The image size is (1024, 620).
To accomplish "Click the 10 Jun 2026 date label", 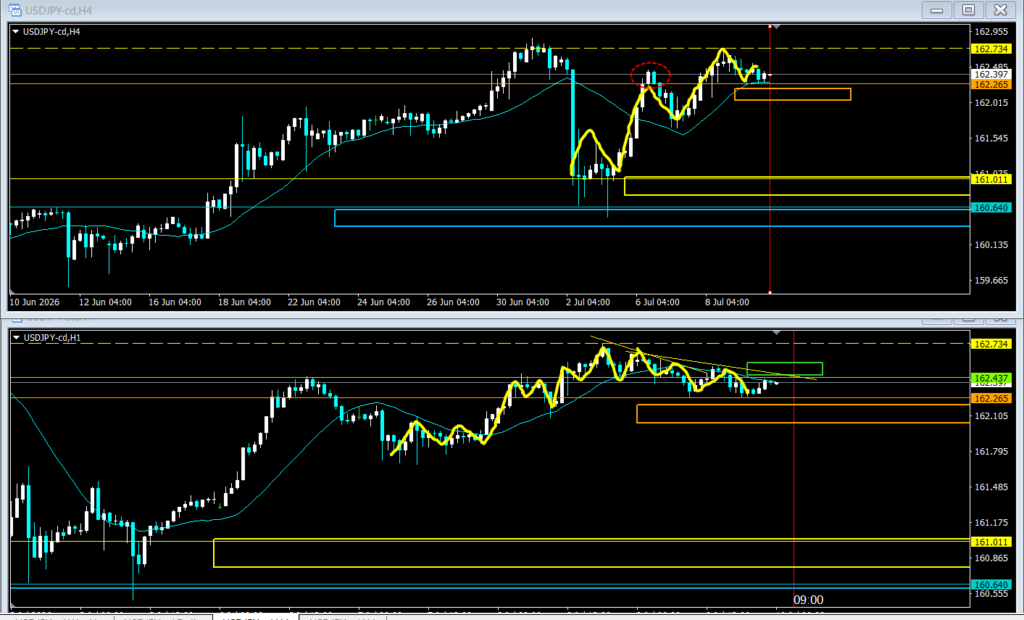I will (35, 302).
